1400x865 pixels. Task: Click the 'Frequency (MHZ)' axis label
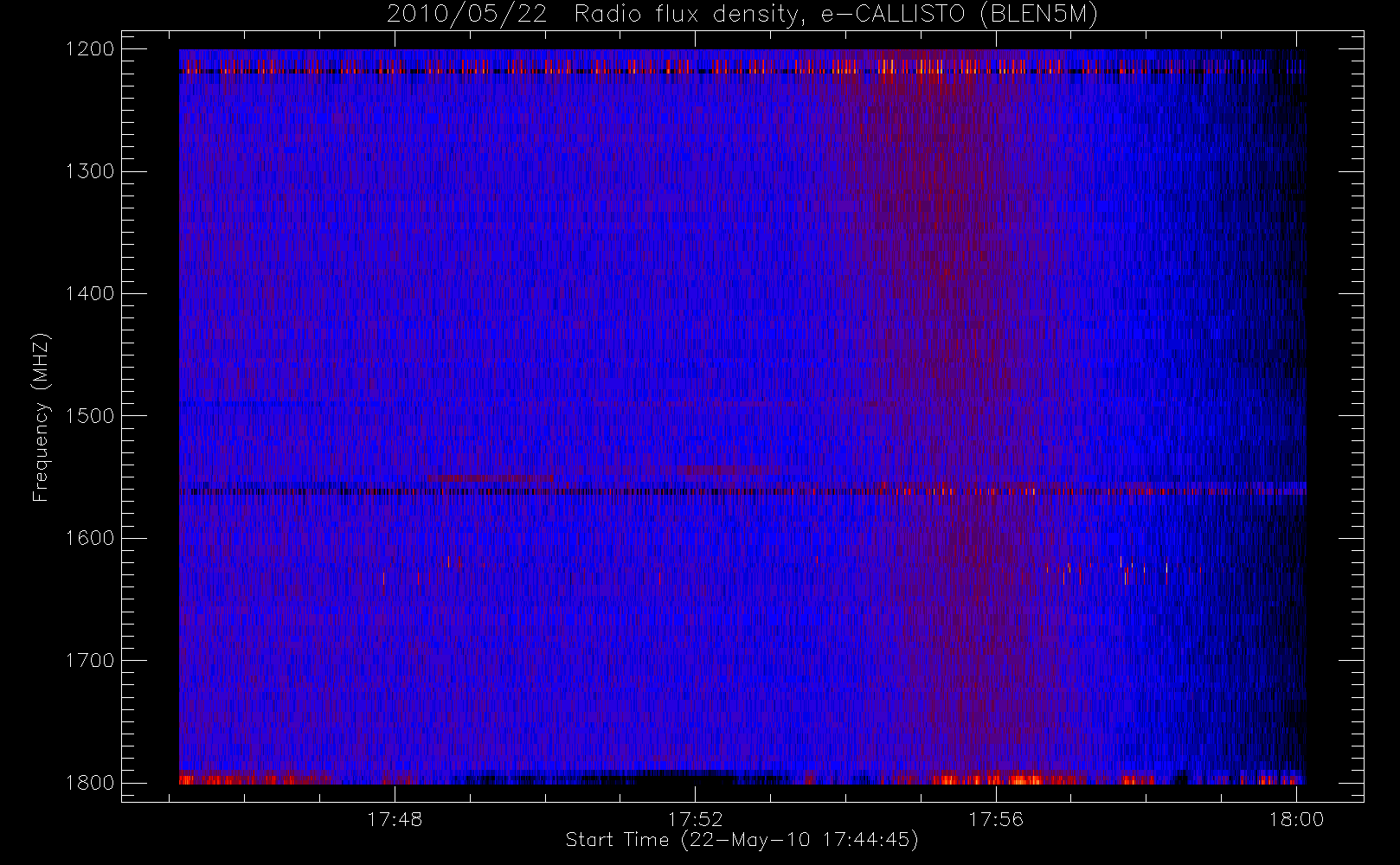coord(41,418)
